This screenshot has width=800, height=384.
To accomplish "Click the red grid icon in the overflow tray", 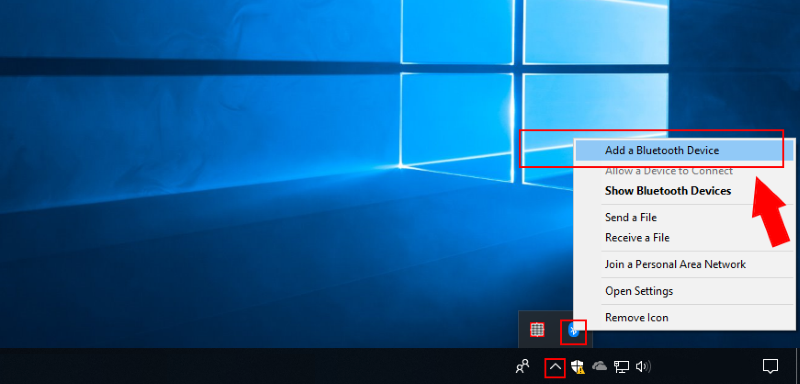I will click(537, 330).
